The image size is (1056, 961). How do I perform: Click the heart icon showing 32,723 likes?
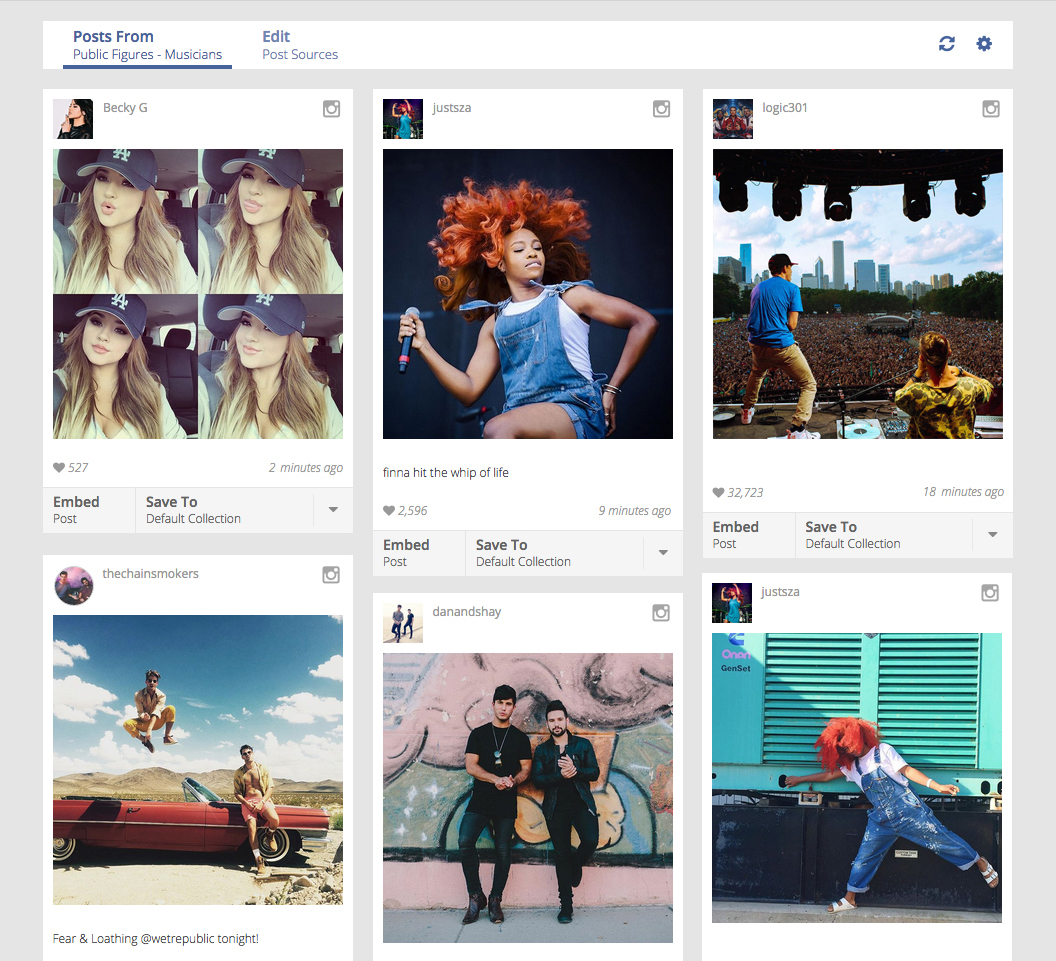tap(719, 491)
